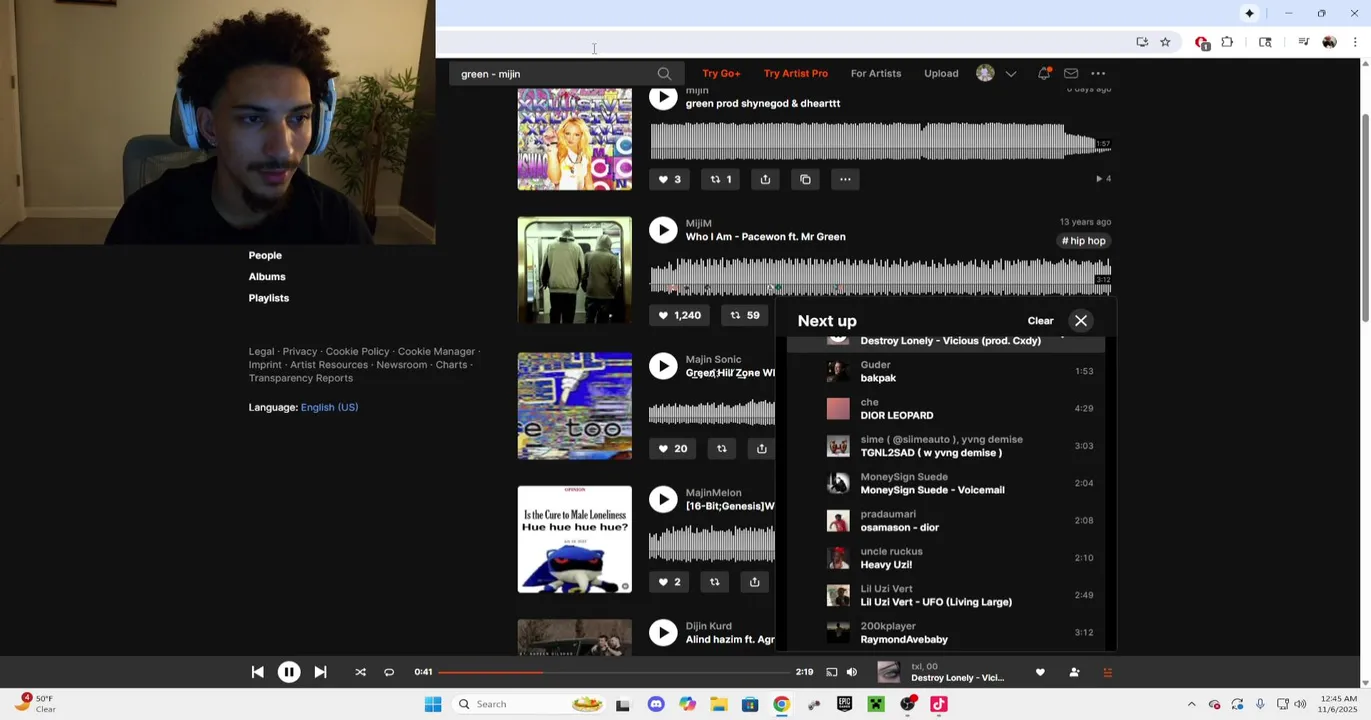Like the MajinMelon track with 2 likes
Viewport: 1371px width, 720px height.
[x=669, y=581]
